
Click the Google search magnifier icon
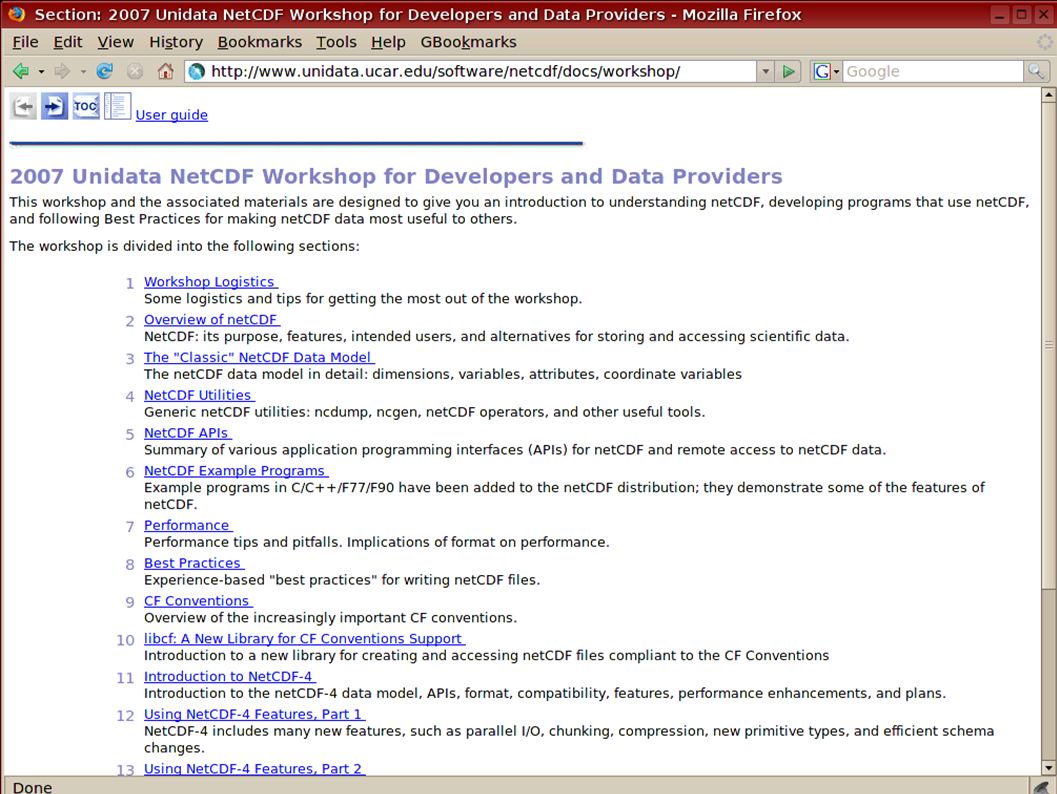coord(1035,71)
